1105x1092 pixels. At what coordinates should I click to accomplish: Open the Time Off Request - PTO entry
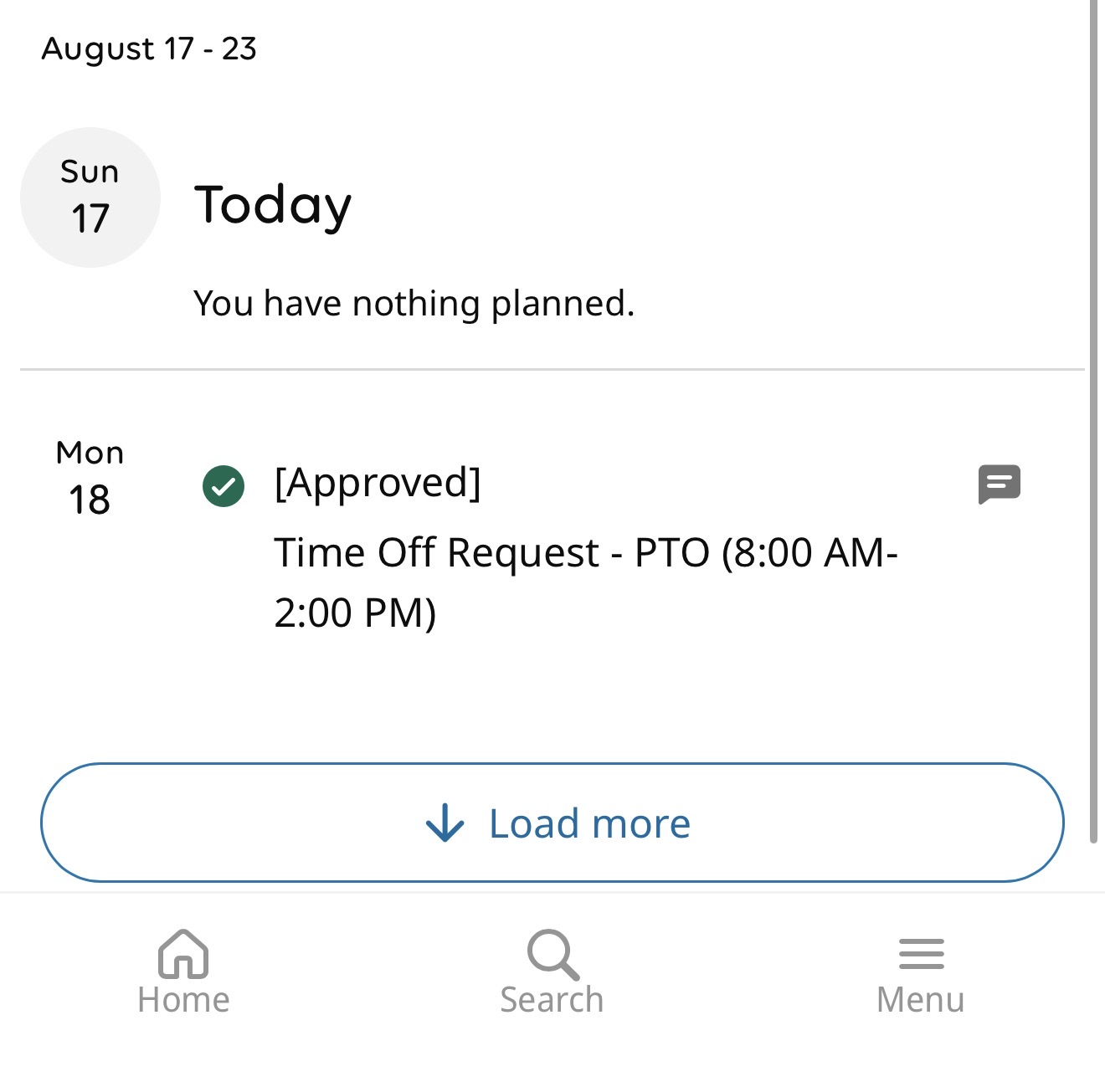tap(585, 553)
